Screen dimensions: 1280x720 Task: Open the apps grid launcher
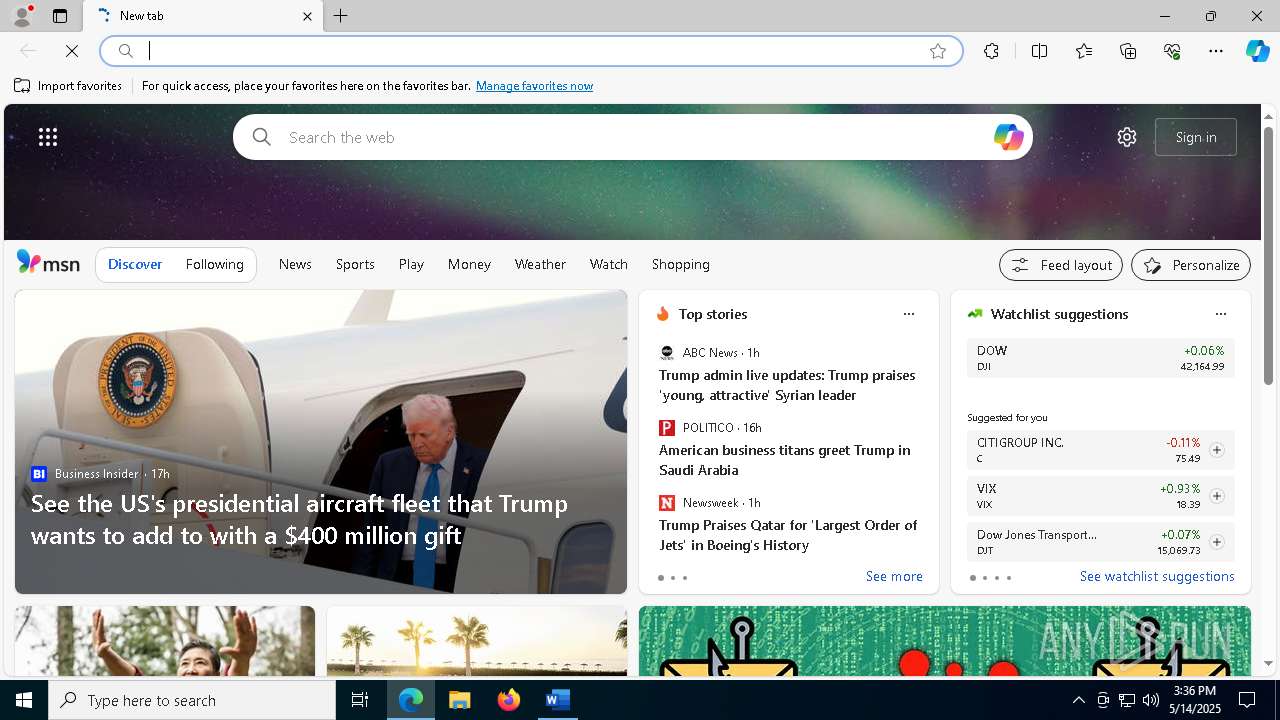tap(48, 137)
